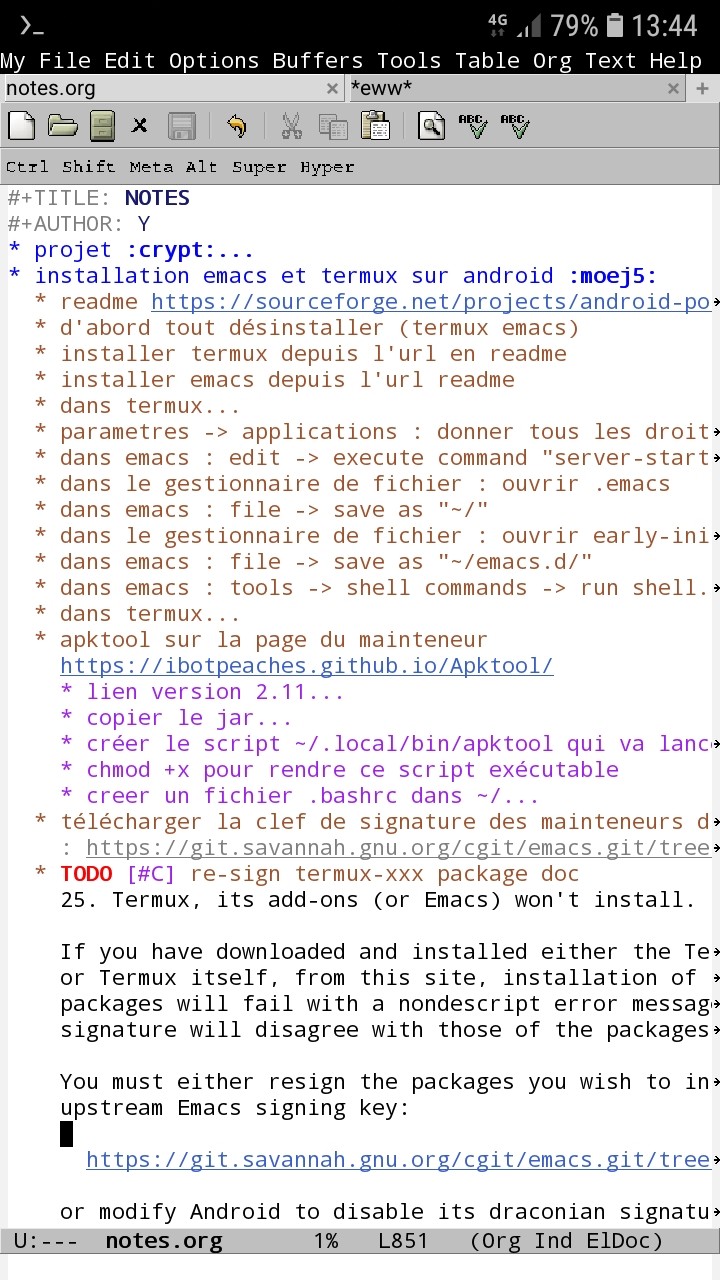Expand the folded 'projet :crypt:' heading
This screenshot has height=1280, width=720.
(x=131, y=250)
